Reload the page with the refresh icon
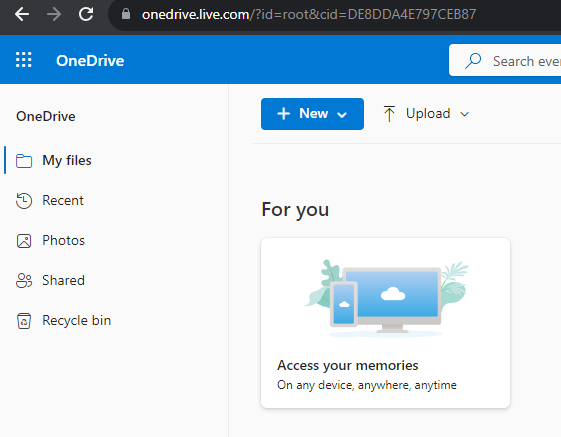561x437 pixels. tap(86, 14)
